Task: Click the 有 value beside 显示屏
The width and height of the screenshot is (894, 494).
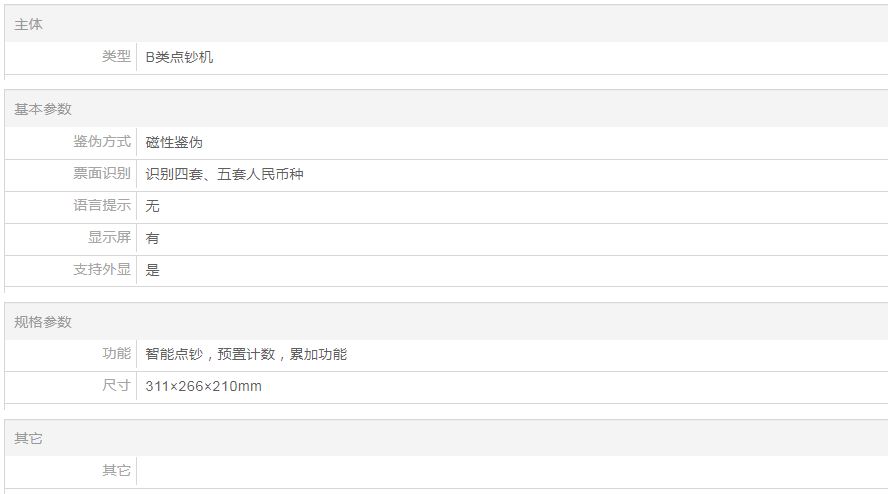Action: pyautogui.click(x=152, y=238)
